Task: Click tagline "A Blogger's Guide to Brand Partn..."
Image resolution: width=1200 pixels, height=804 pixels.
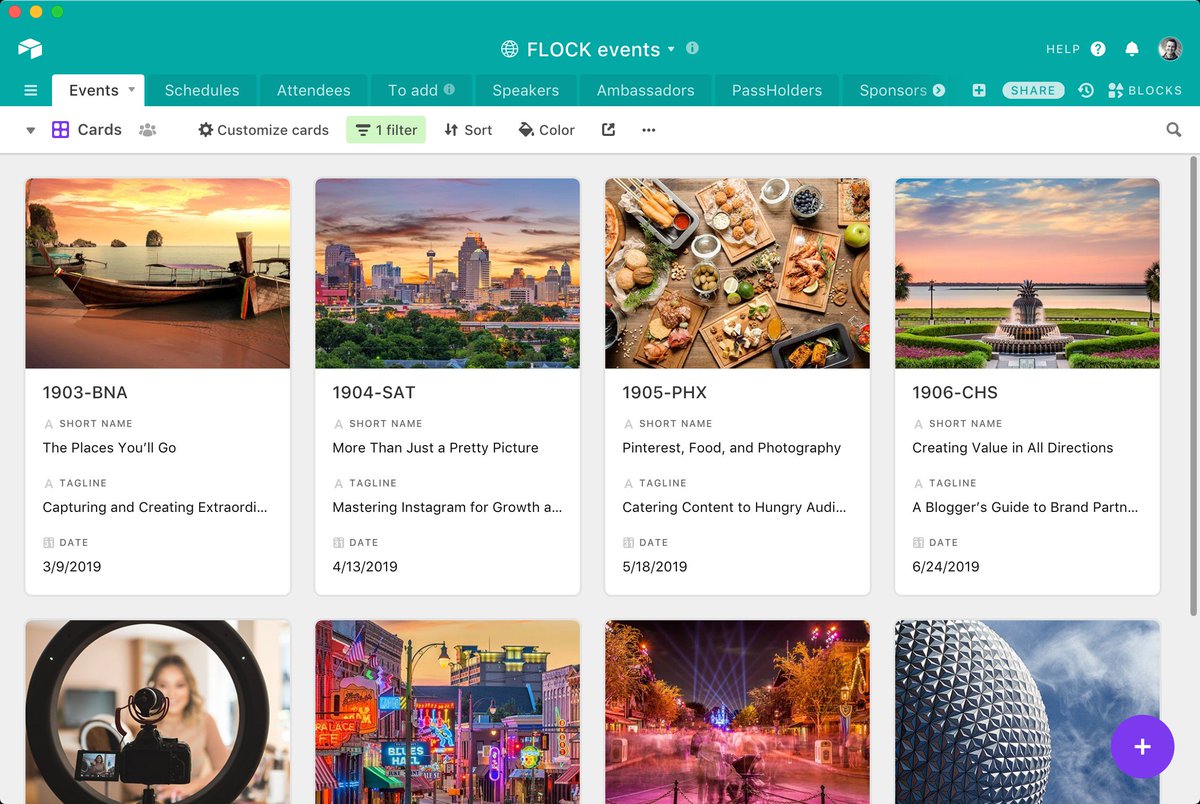Action: point(1025,507)
